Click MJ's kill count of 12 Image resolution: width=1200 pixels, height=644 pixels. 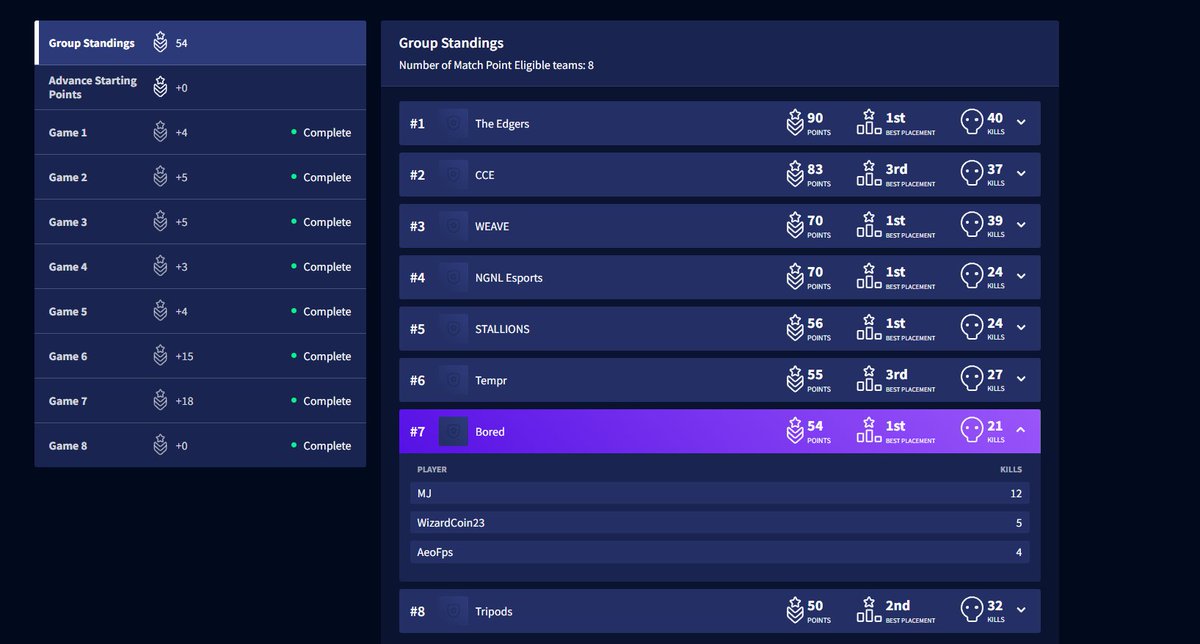point(1016,493)
